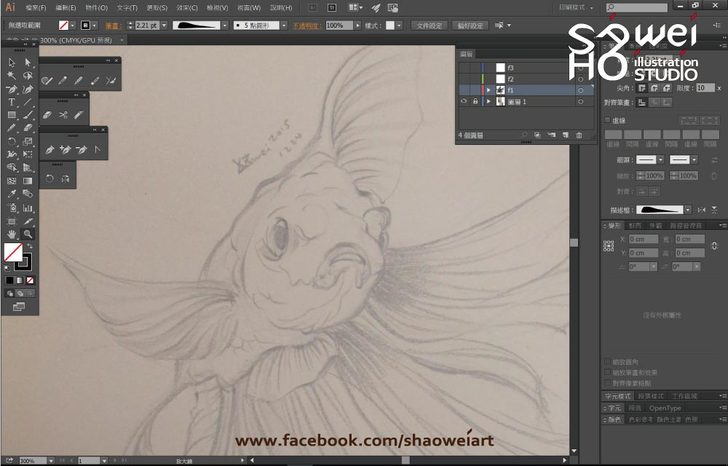Viewport: 728px width, 466px height.
Task: Select the Selection arrow tool
Action: tap(12, 62)
